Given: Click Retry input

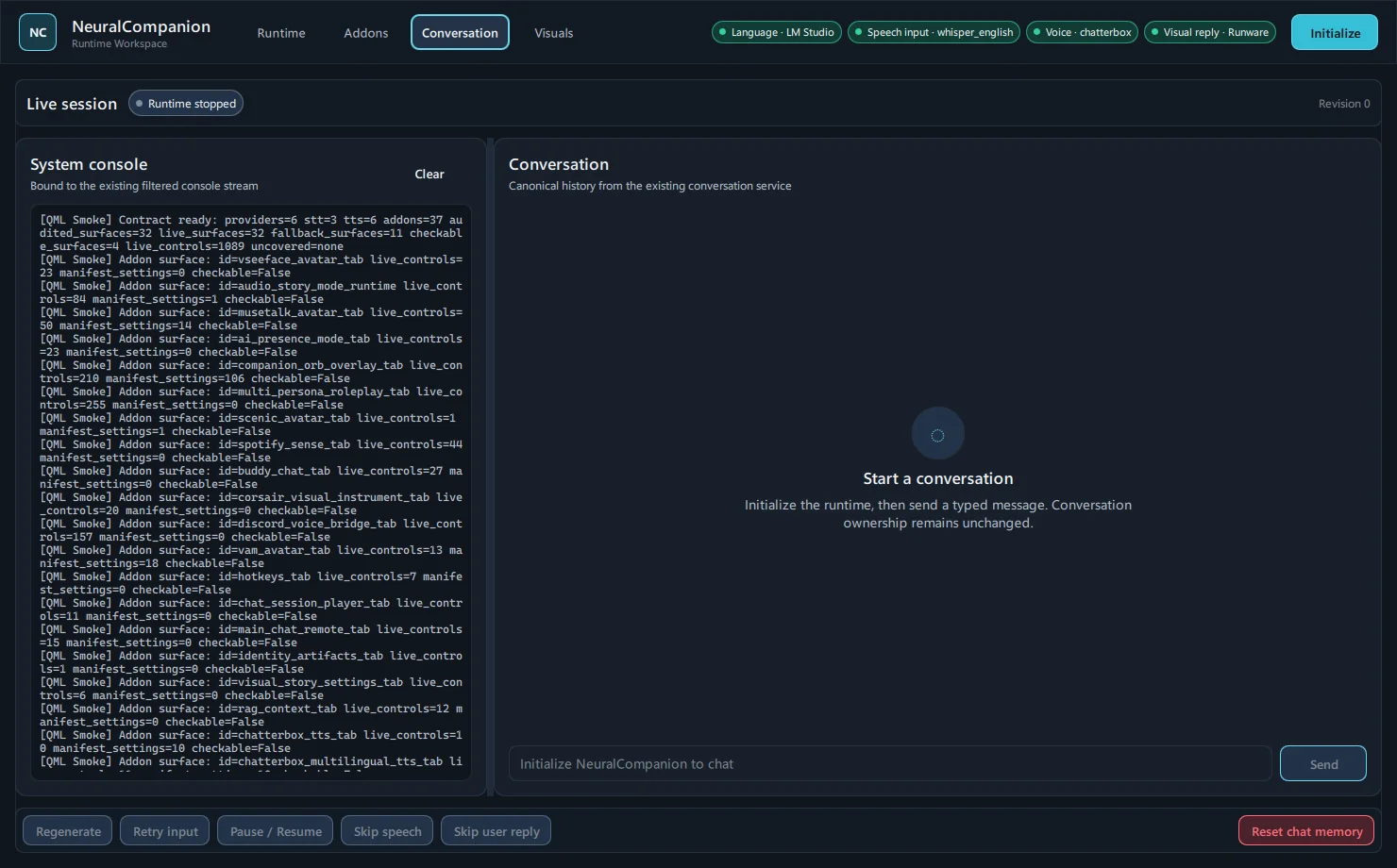Looking at the screenshot, I should click(x=165, y=831).
